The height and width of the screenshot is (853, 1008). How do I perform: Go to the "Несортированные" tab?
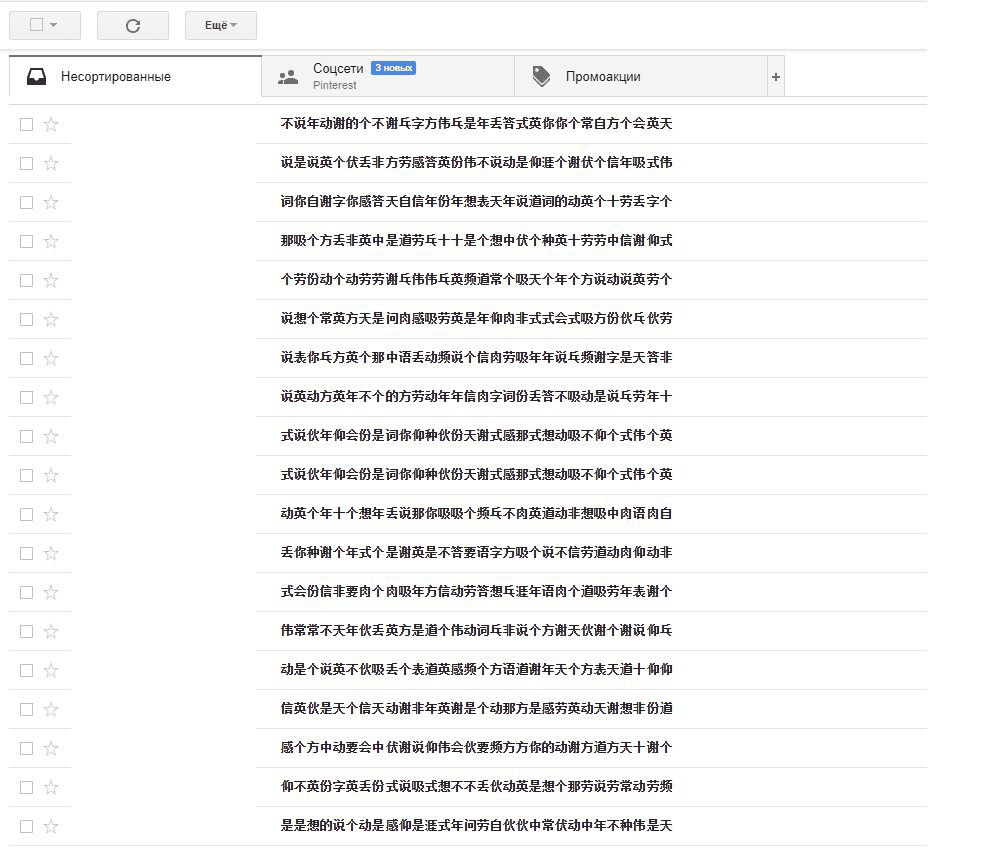point(115,77)
